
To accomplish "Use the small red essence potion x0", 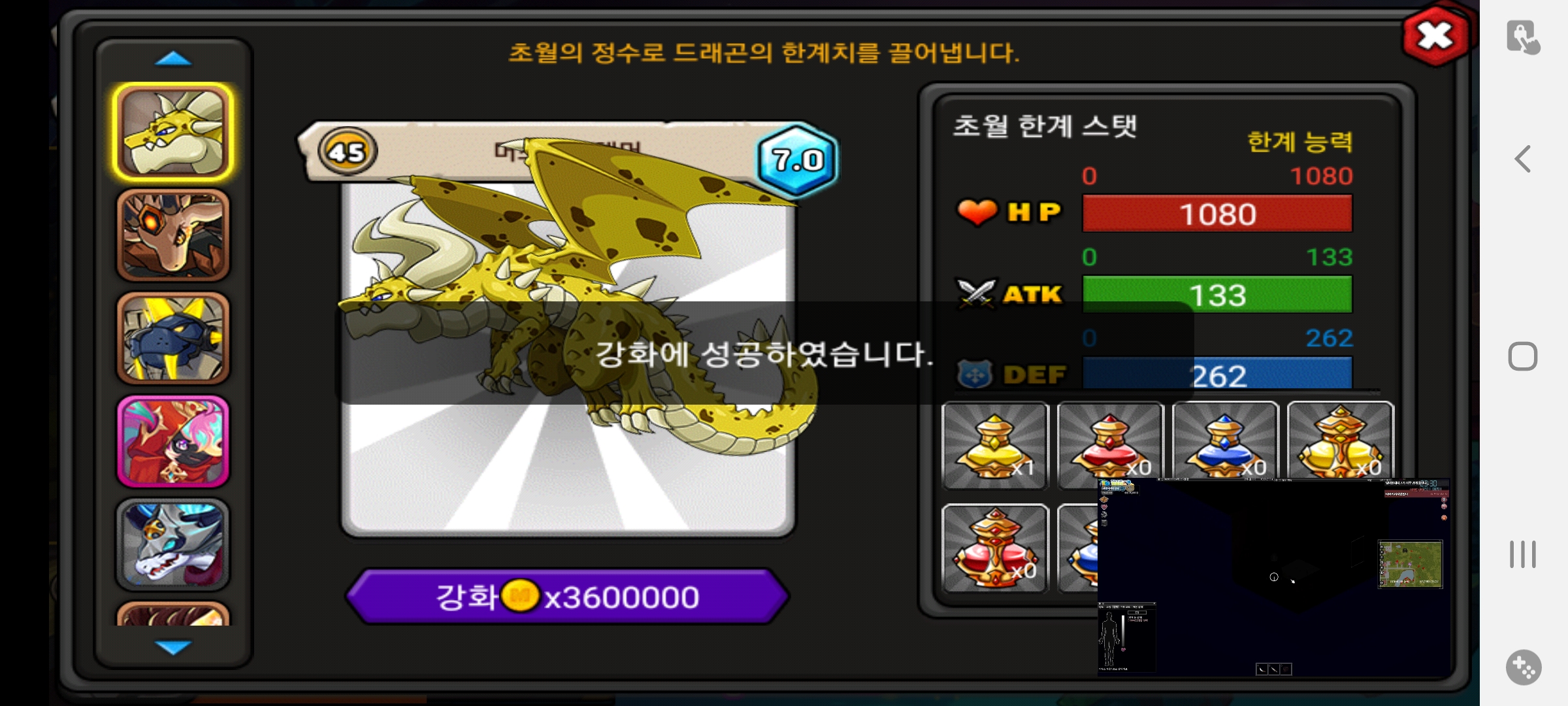I will [1110, 445].
